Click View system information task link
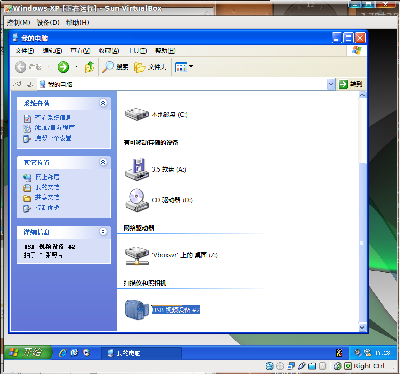The width and height of the screenshot is (400, 374). pos(53,118)
